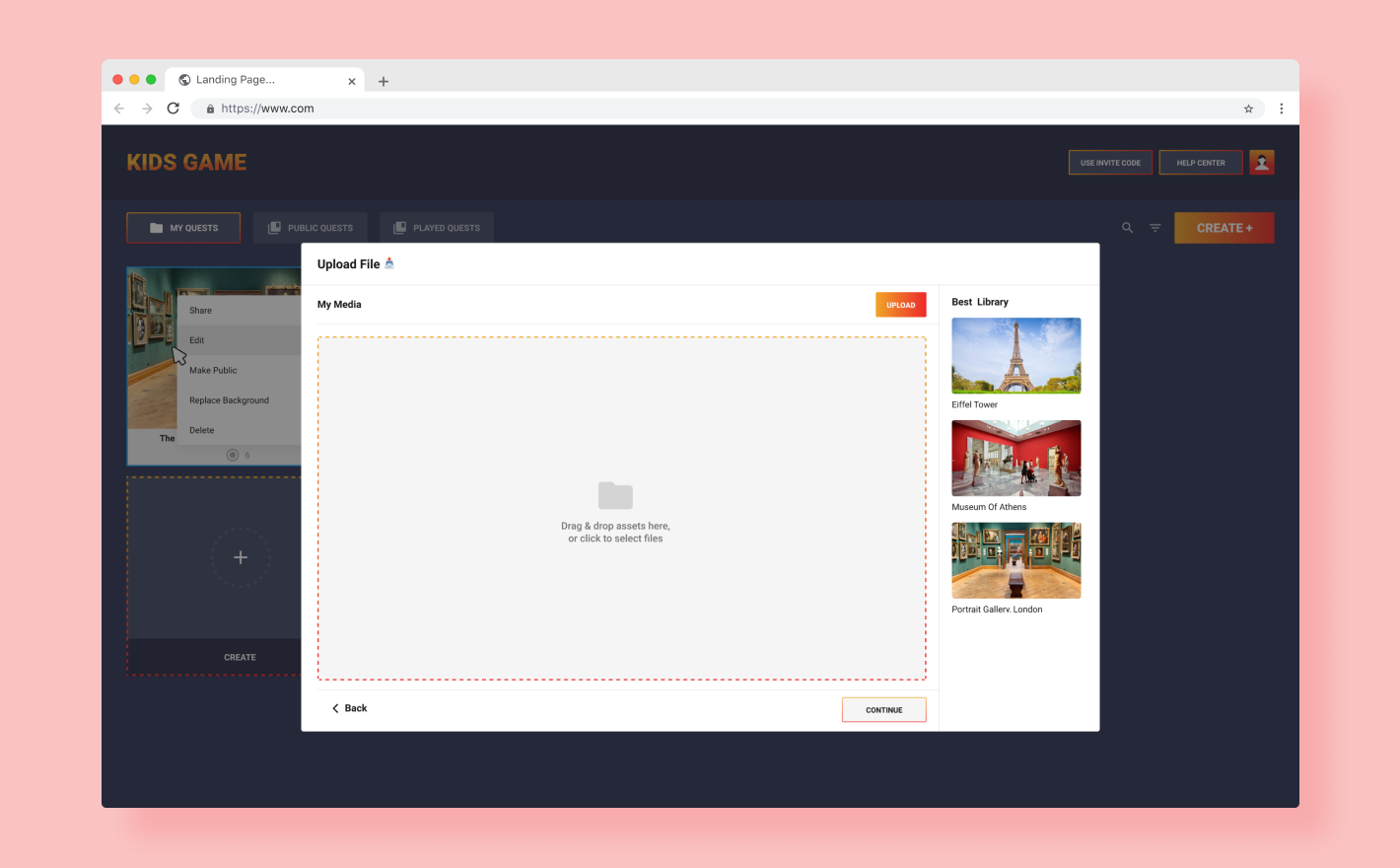Click the address bar URL field
This screenshot has height=868, width=1400.
pos(690,108)
